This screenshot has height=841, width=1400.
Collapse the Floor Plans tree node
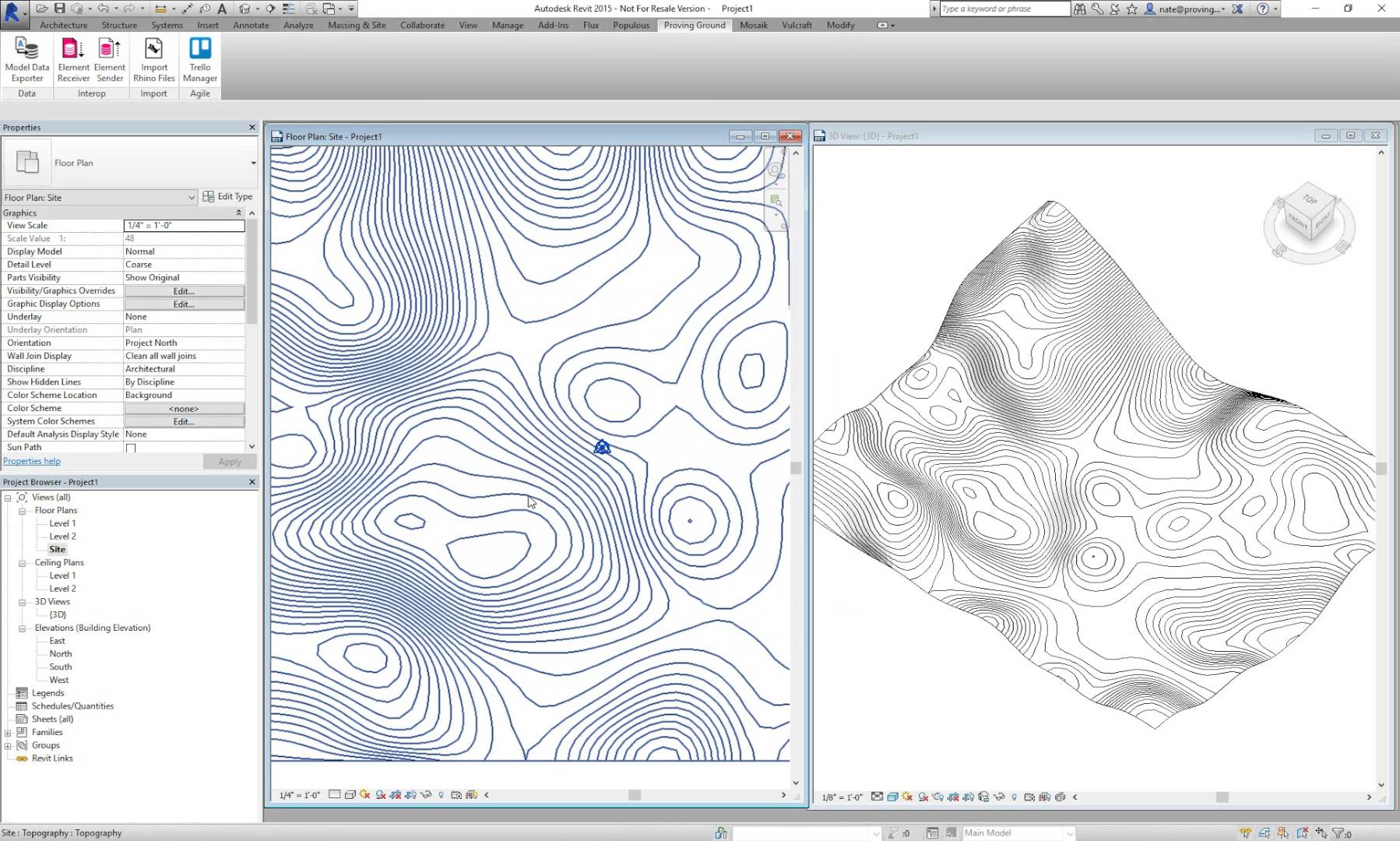coord(23,511)
